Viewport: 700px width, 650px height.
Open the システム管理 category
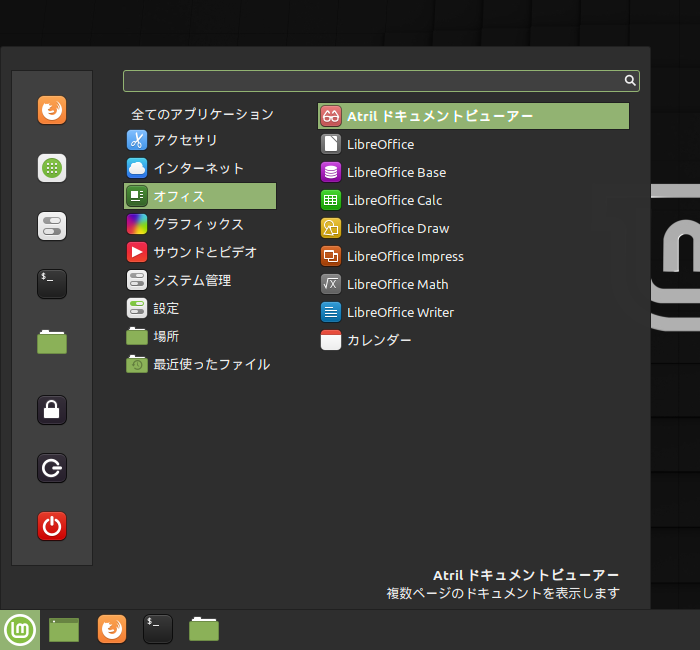(x=200, y=280)
